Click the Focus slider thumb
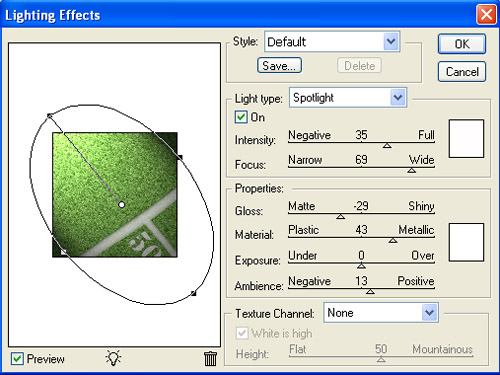 (x=412, y=170)
